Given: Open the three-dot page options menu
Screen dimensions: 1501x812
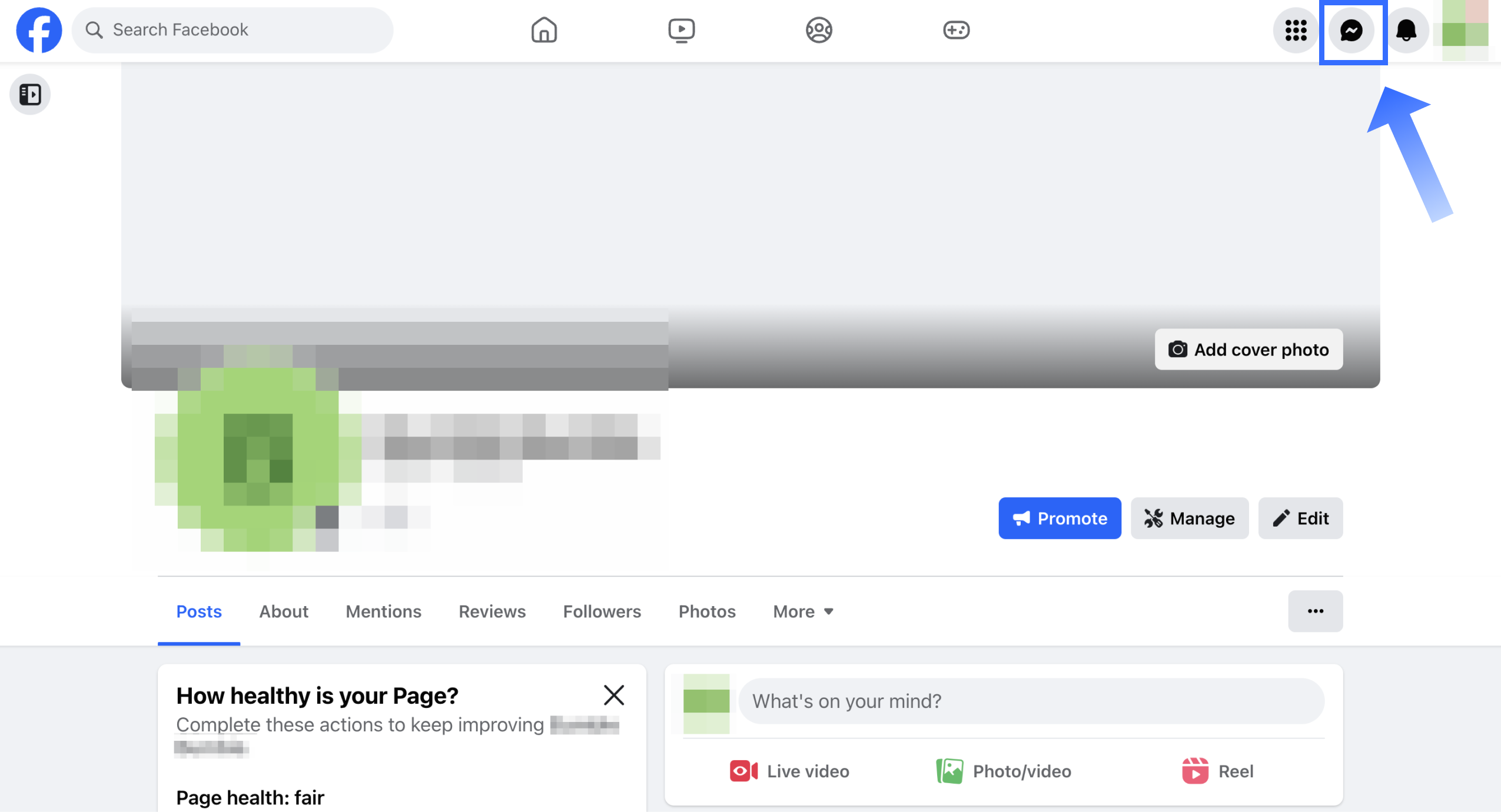Looking at the screenshot, I should point(1315,611).
